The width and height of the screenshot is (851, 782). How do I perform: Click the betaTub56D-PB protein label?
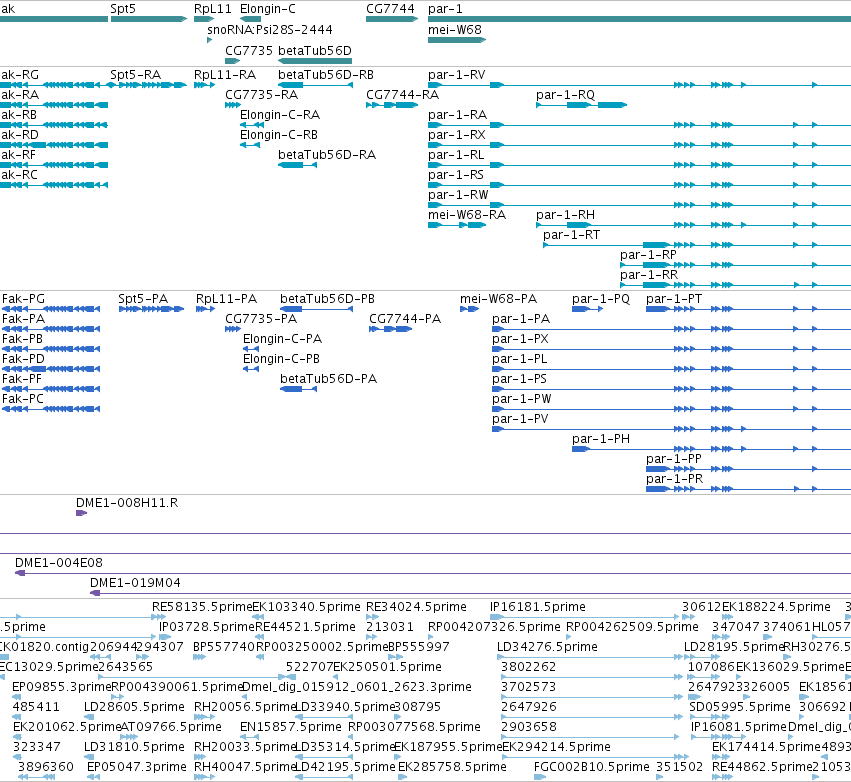(327, 300)
